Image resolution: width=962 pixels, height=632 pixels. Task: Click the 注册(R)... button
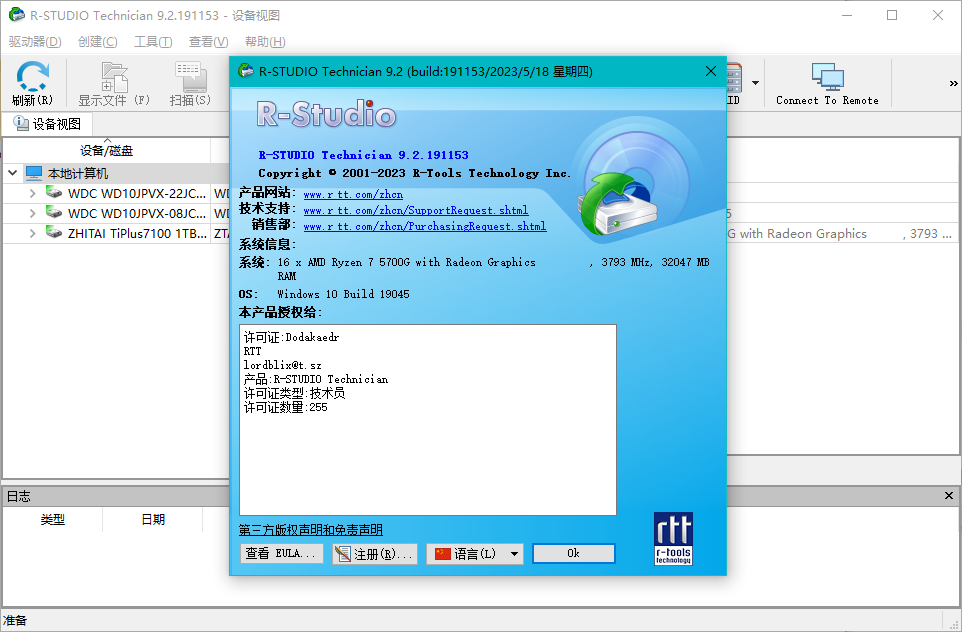coord(375,553)
